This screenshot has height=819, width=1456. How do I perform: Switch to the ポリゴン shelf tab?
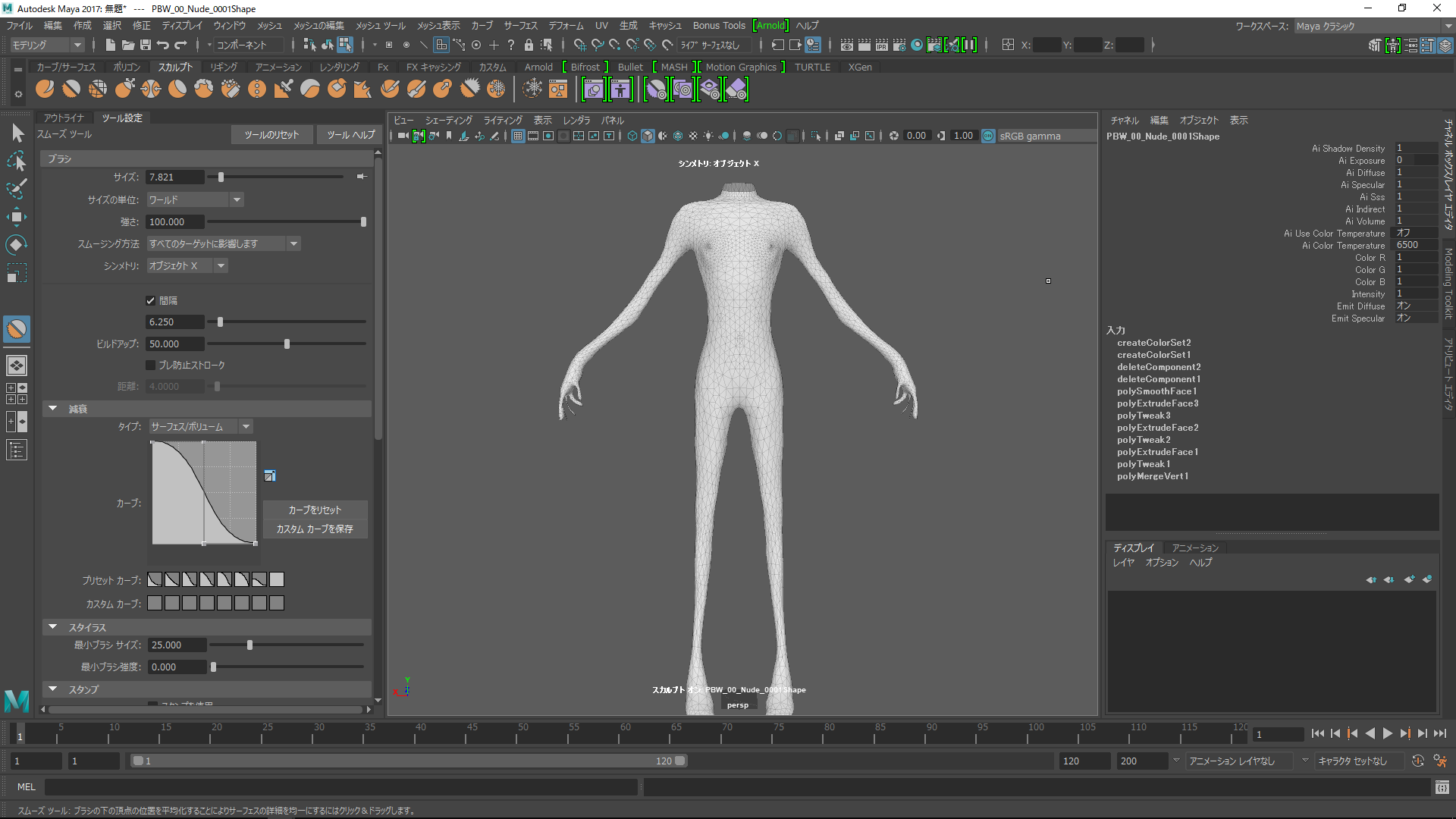pos(127,67)
